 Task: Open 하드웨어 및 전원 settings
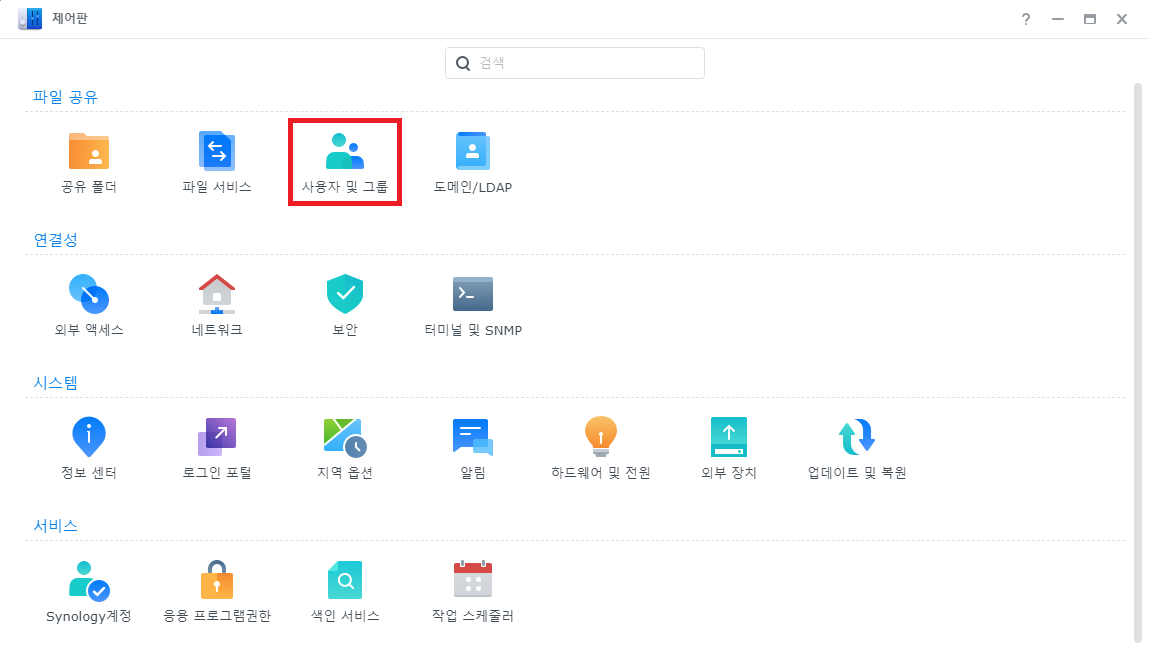coord(601,438)
